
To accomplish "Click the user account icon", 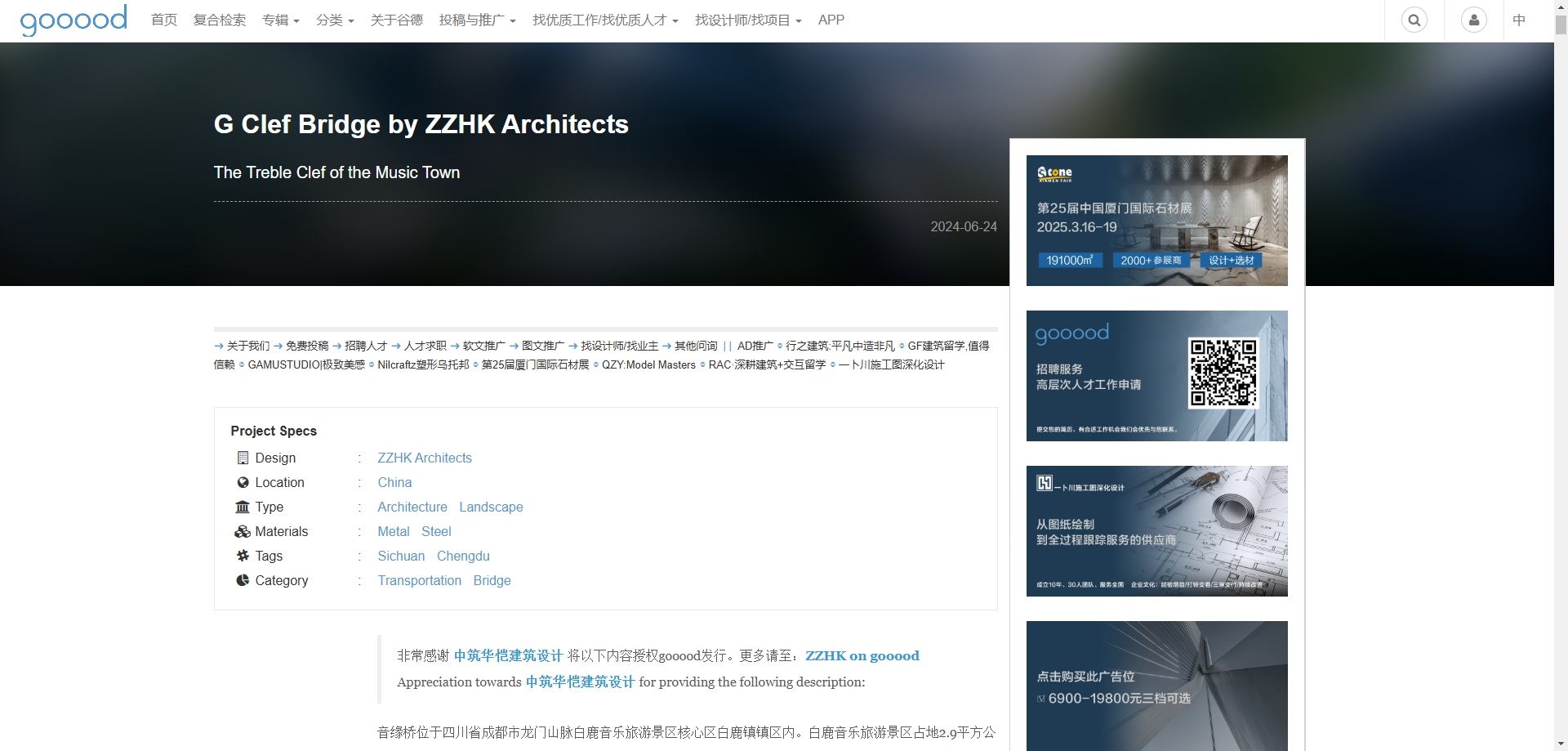I will 1473,20.
